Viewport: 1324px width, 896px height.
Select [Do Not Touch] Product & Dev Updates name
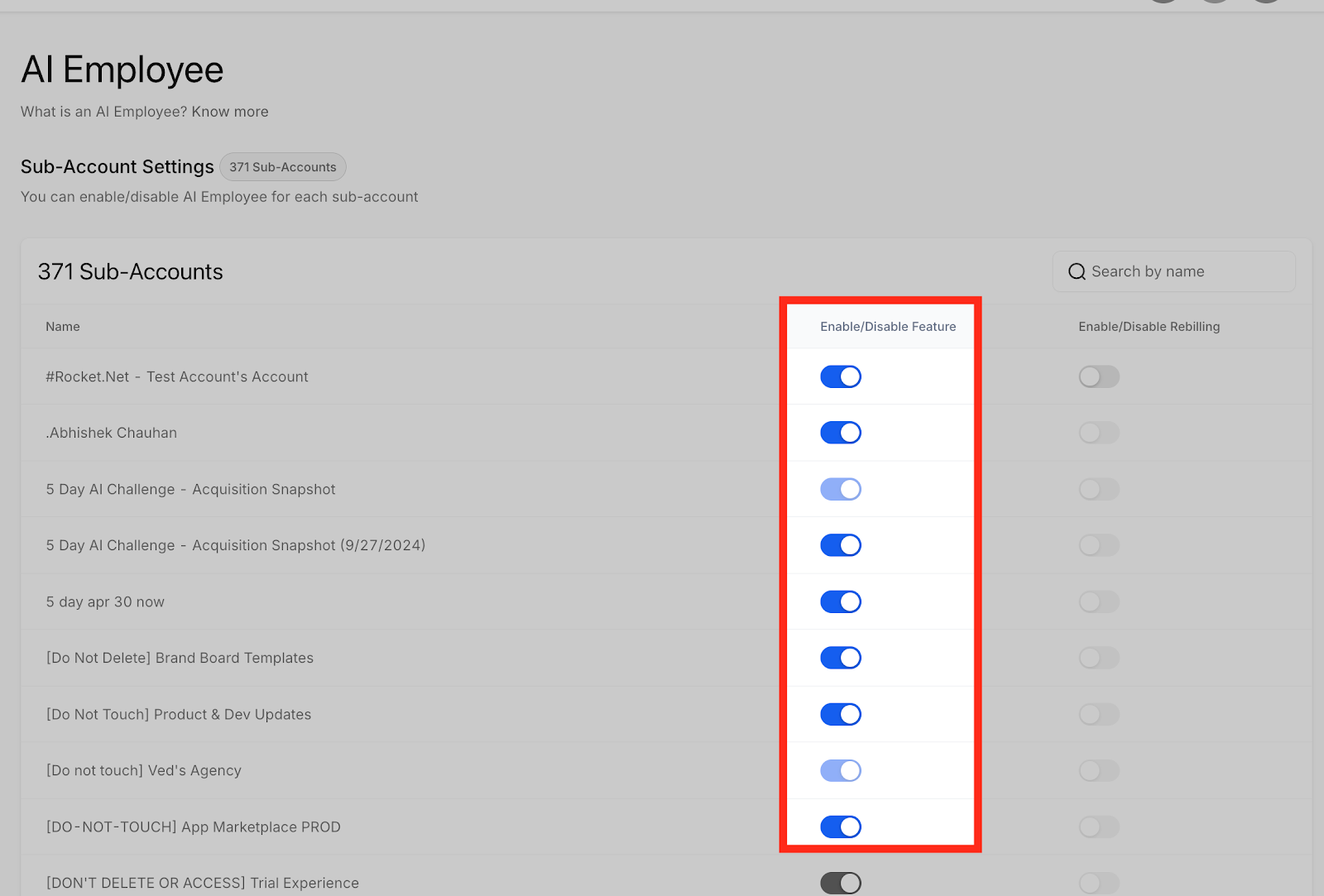point(179,714)
